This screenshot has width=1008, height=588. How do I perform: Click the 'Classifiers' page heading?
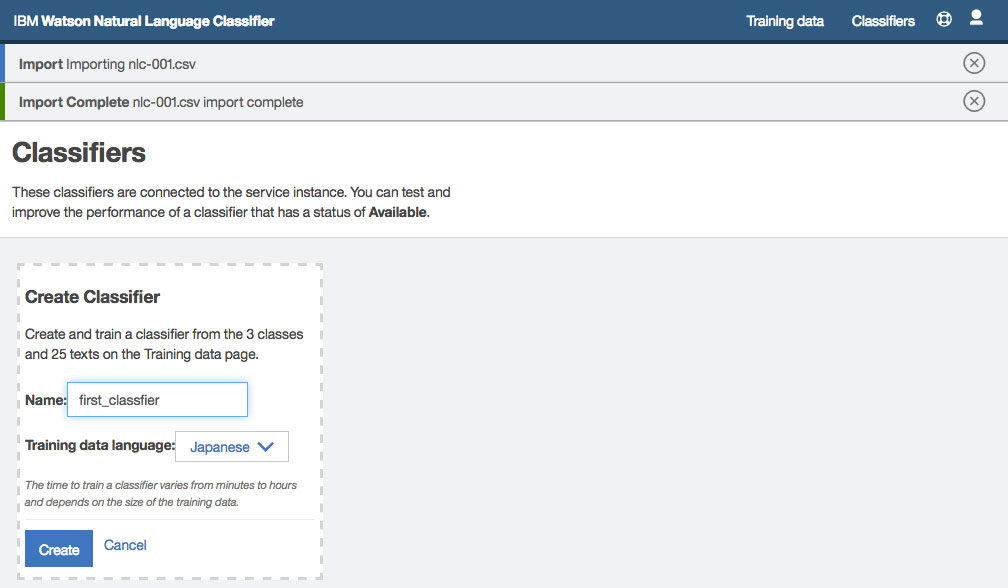click(79, 153)
